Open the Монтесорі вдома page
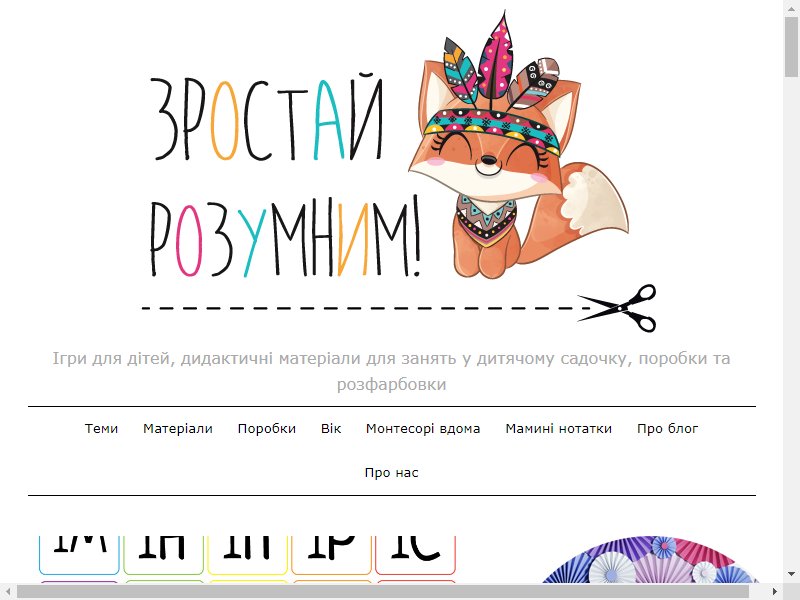800x600 pixels. [423, 429]
